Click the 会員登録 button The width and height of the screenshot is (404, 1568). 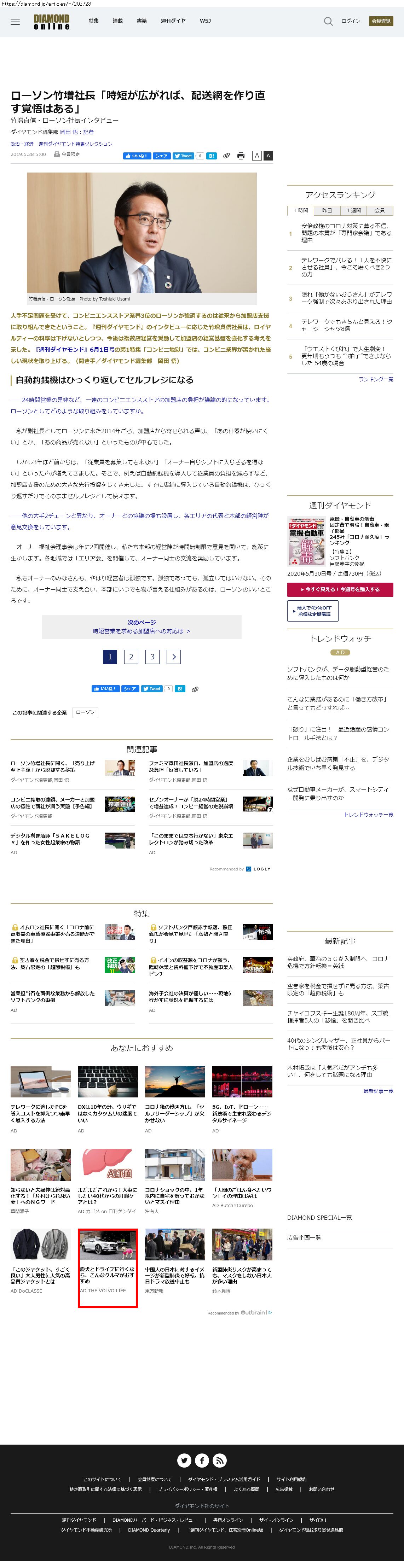[380, 21]
